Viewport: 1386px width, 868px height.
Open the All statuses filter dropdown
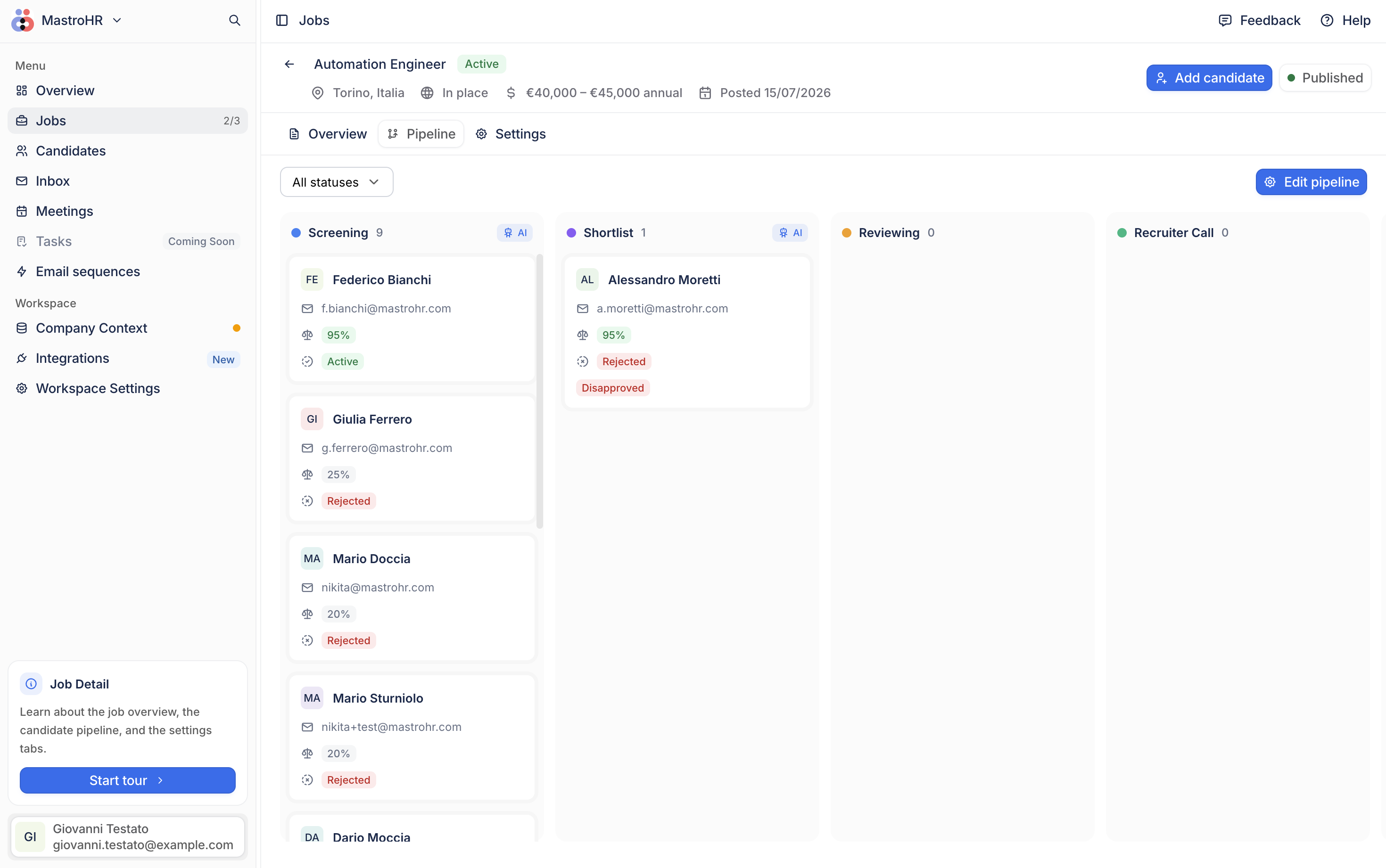click(x=337, y=182)
